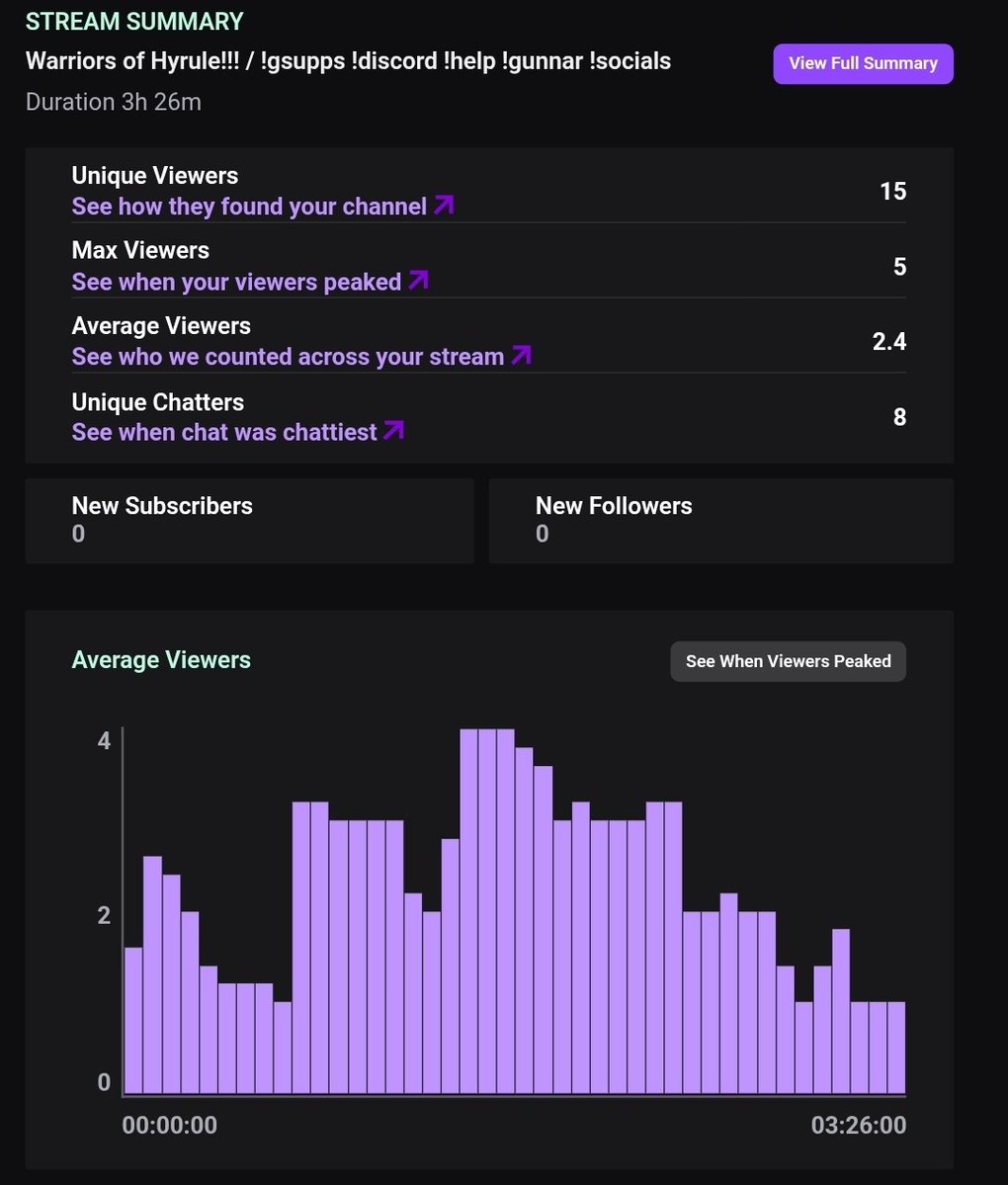Click See When Viewers Peaked
The image size is (1008, 1185).
(x=788, y=660)
